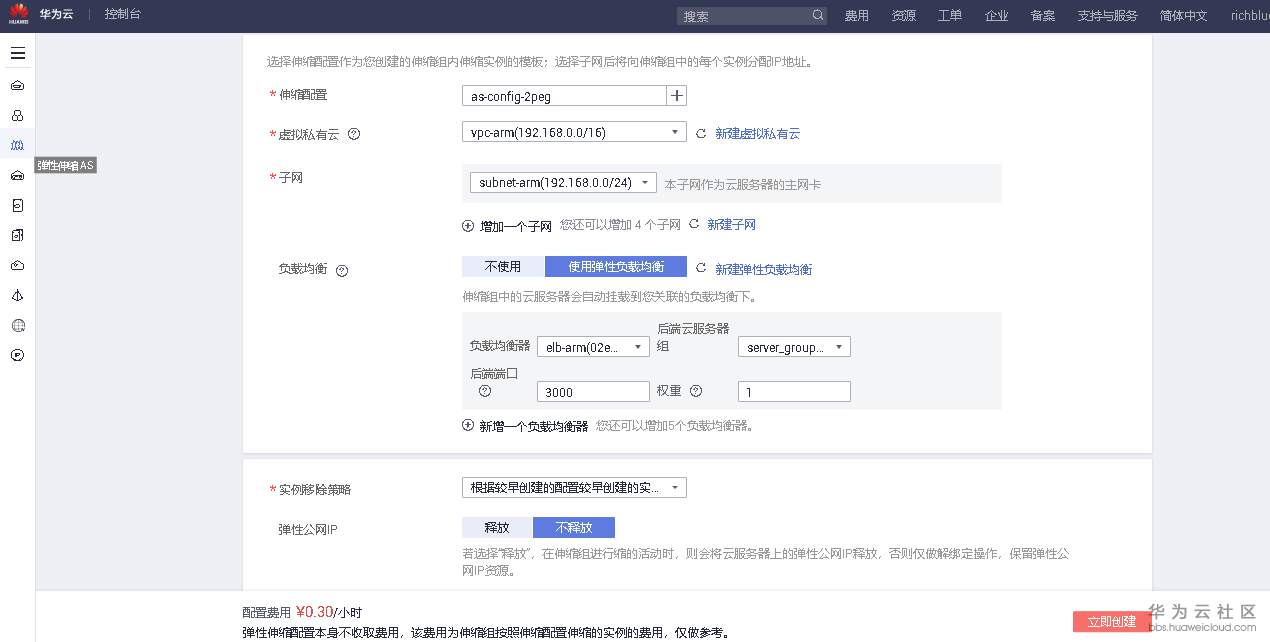The width and height of the screenshot is (1270, 642).
Task: Click the 本子网作为云服务器的主网卡 note
Action: [743, 184]
